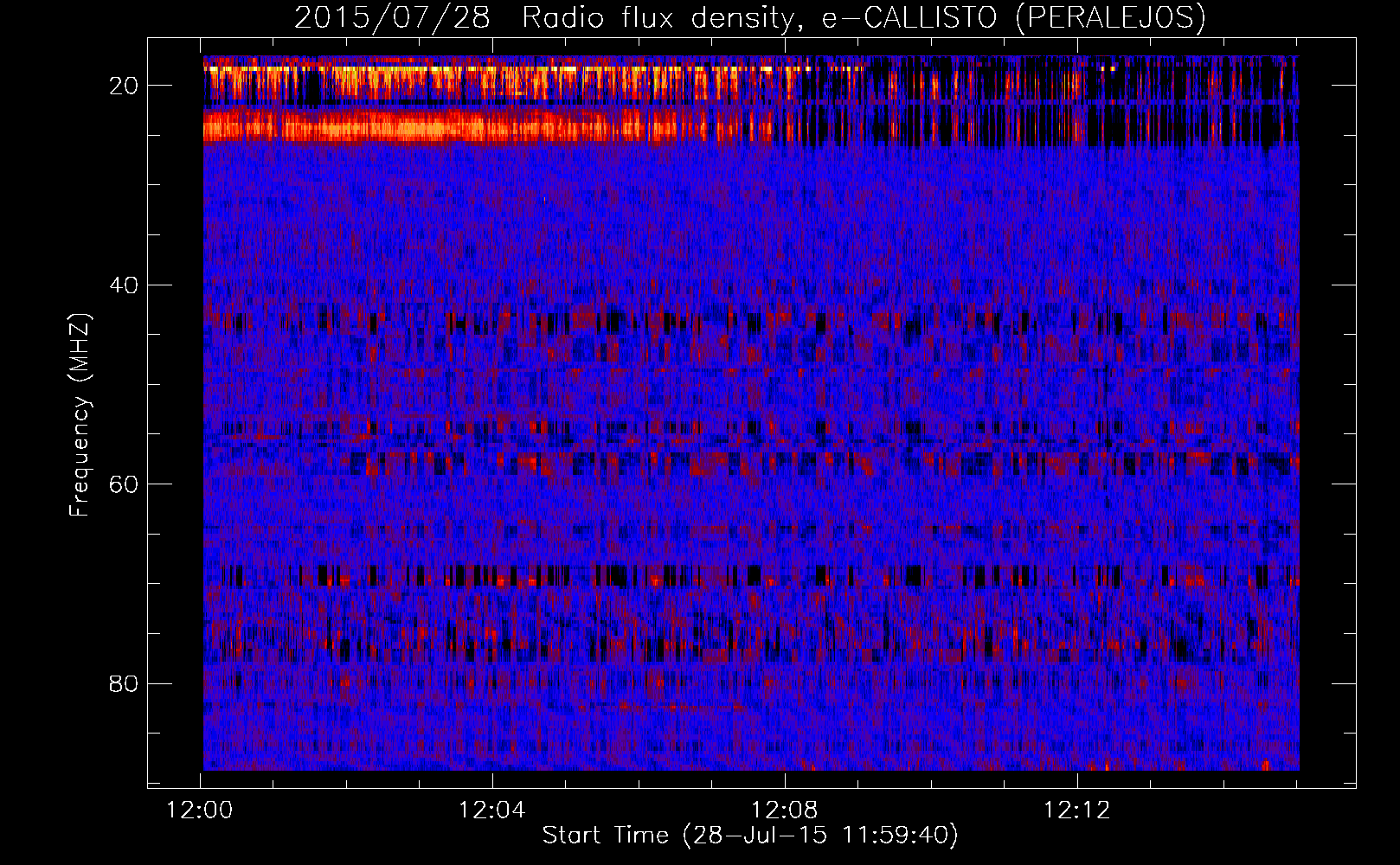Click the "12:08" time tick label
Screen dimensions: 1400x865
coord(785,811)
